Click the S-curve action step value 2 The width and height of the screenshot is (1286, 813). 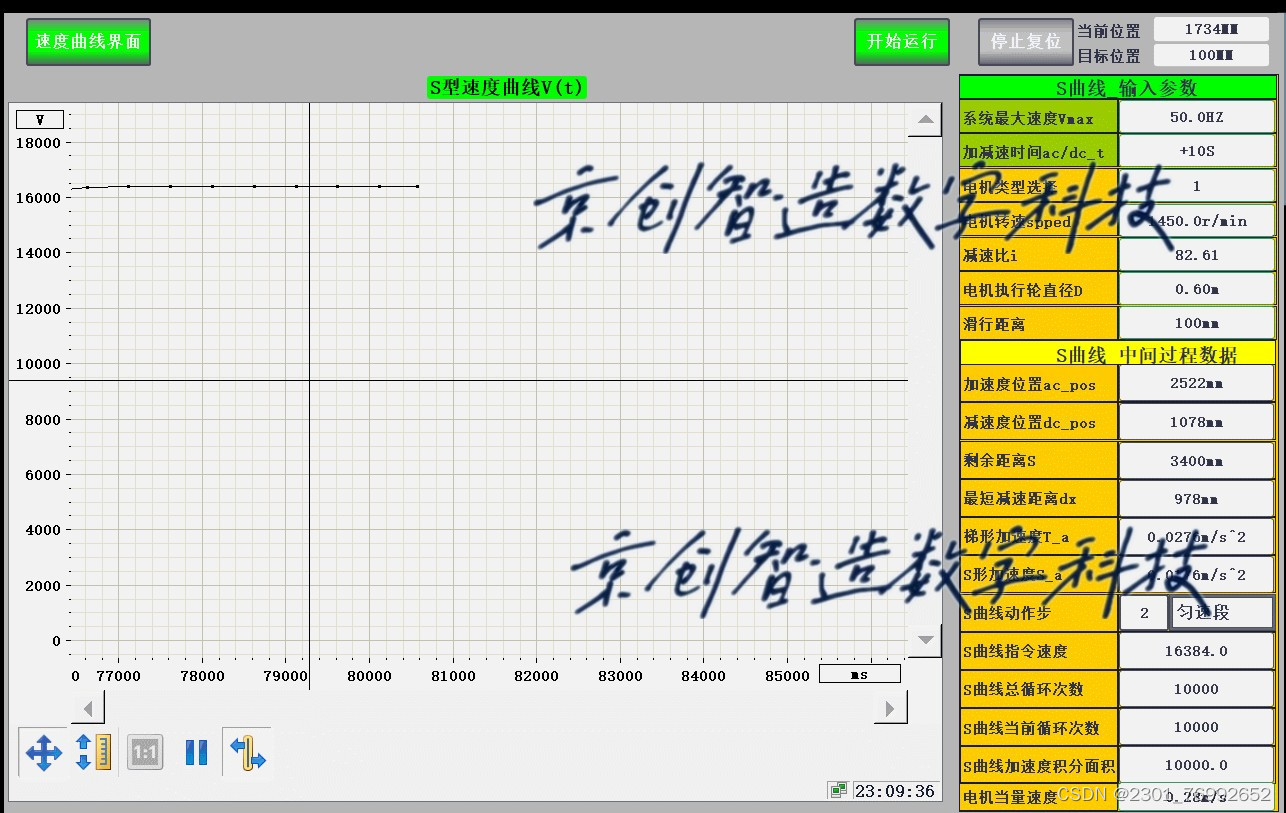(x=1144, y=612)
